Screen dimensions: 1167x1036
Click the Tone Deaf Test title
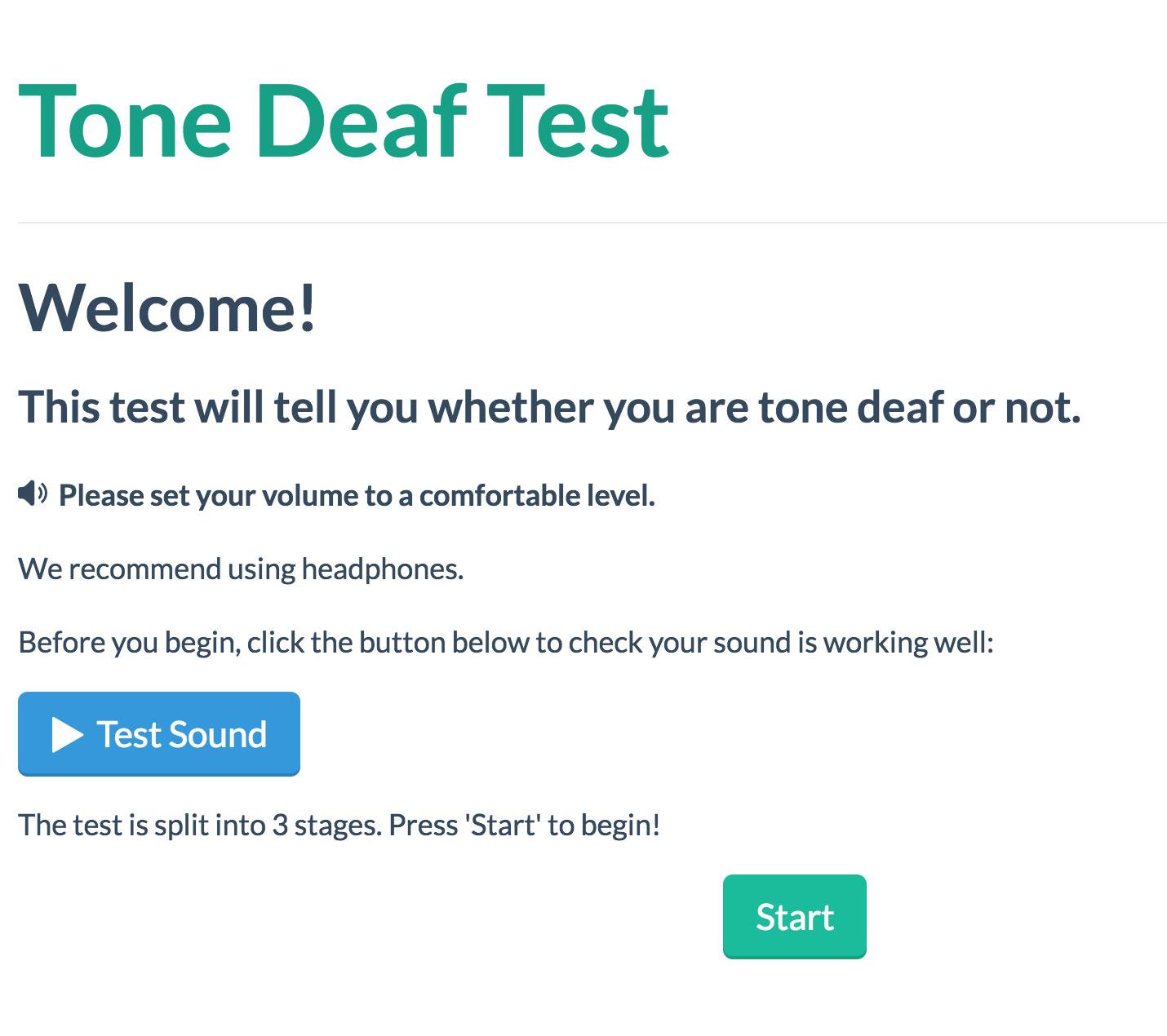(x=344, y=122)
